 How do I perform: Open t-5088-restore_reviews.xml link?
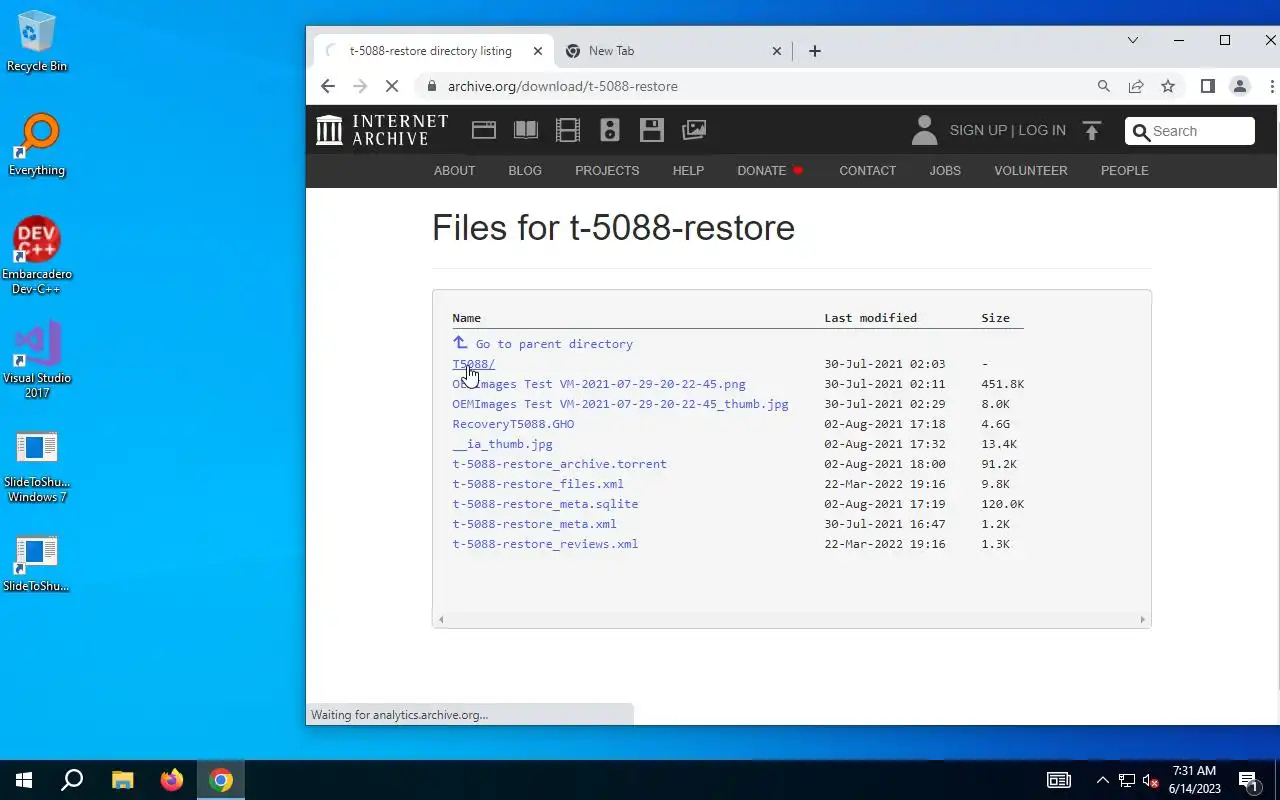(545, 544)
